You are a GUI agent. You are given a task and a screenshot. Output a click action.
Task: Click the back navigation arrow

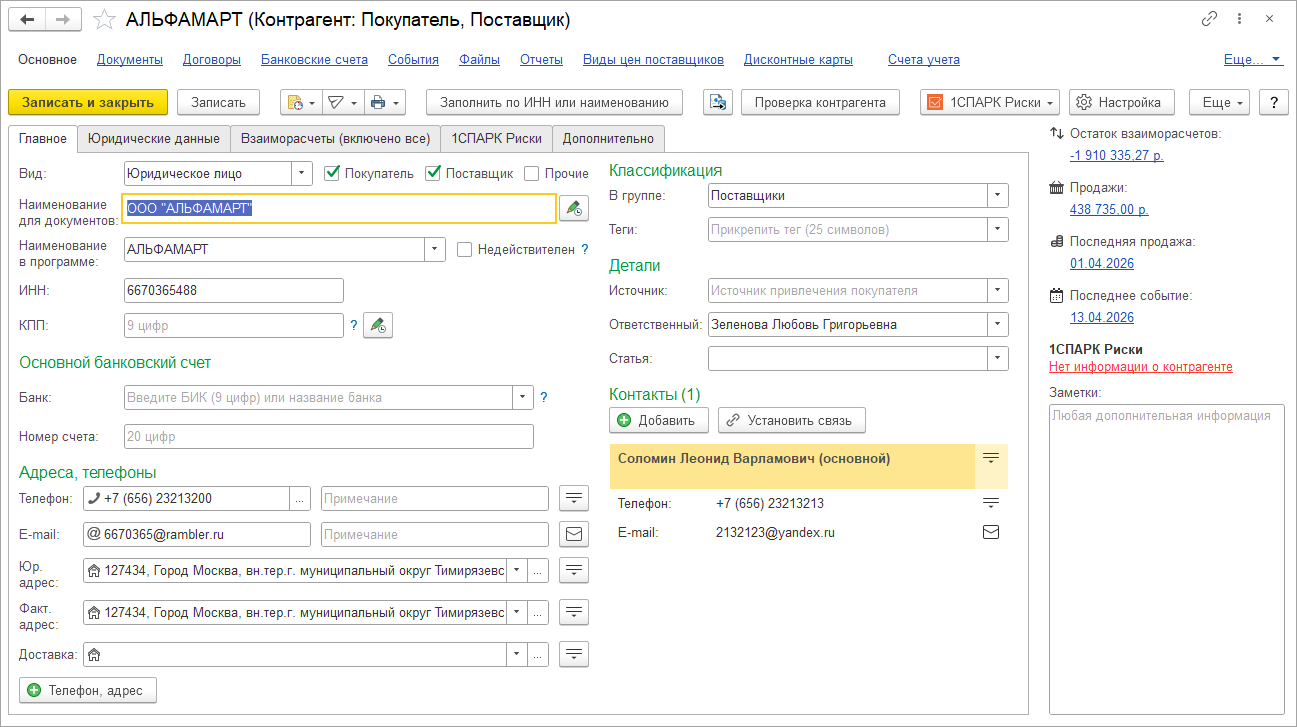coord(30,20)
